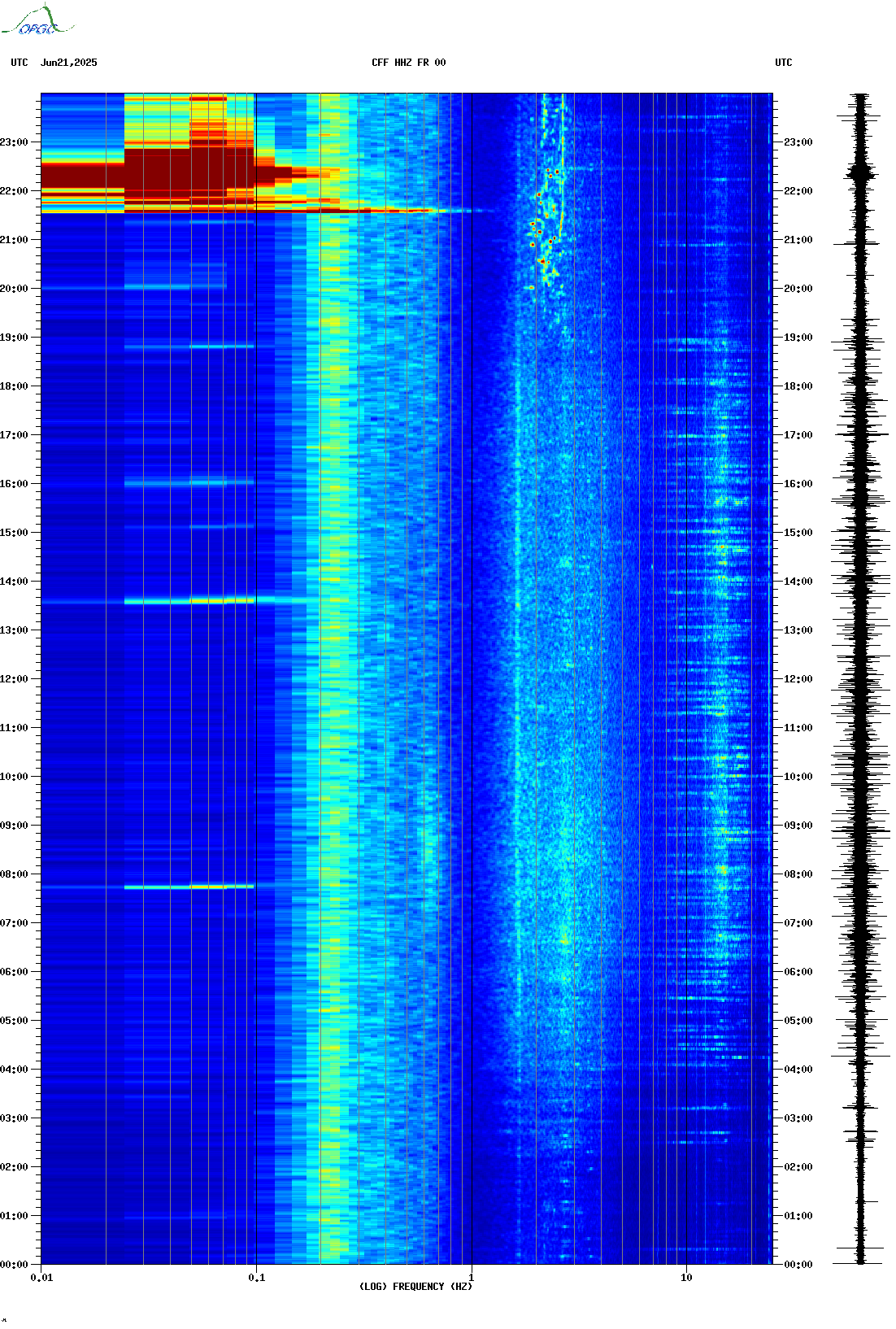Select 12:00 on the right time axis
The height and width of the screenshot is (1329, 896).
point(798,679)
